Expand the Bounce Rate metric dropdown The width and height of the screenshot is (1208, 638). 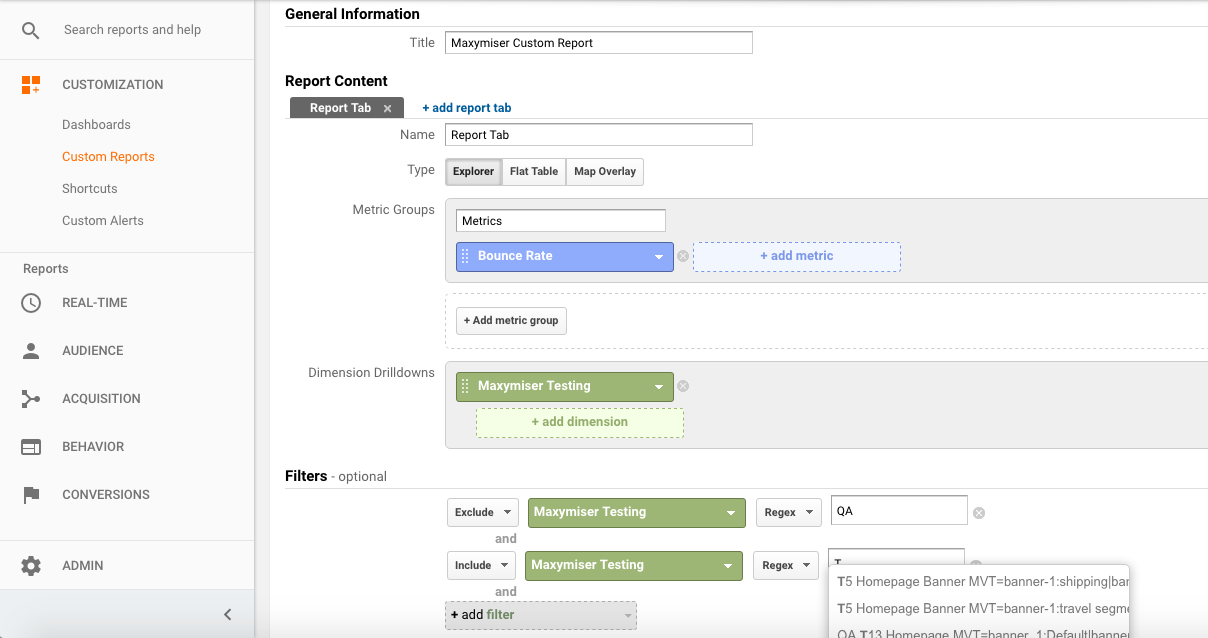(659, 257)
